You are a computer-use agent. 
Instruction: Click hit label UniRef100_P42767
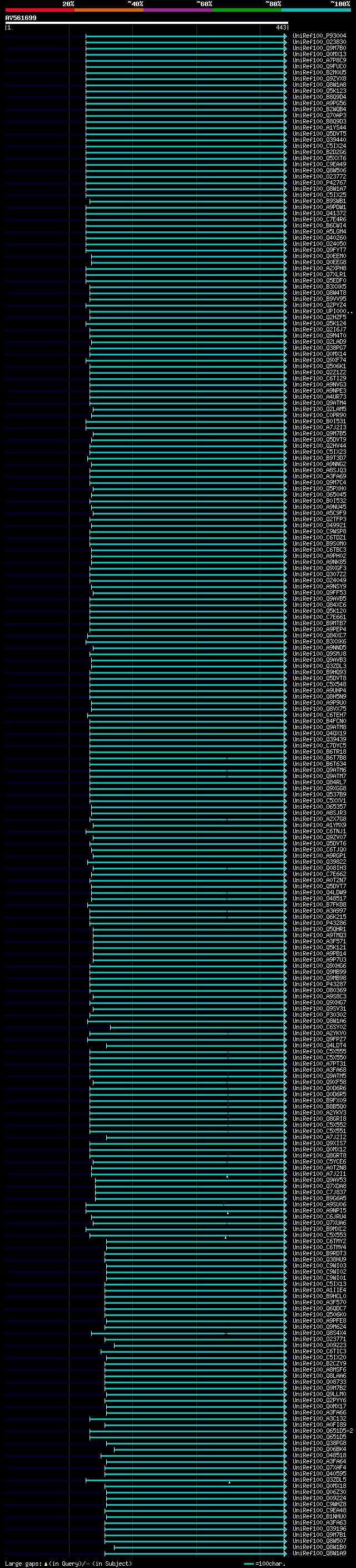pos(319,182)
